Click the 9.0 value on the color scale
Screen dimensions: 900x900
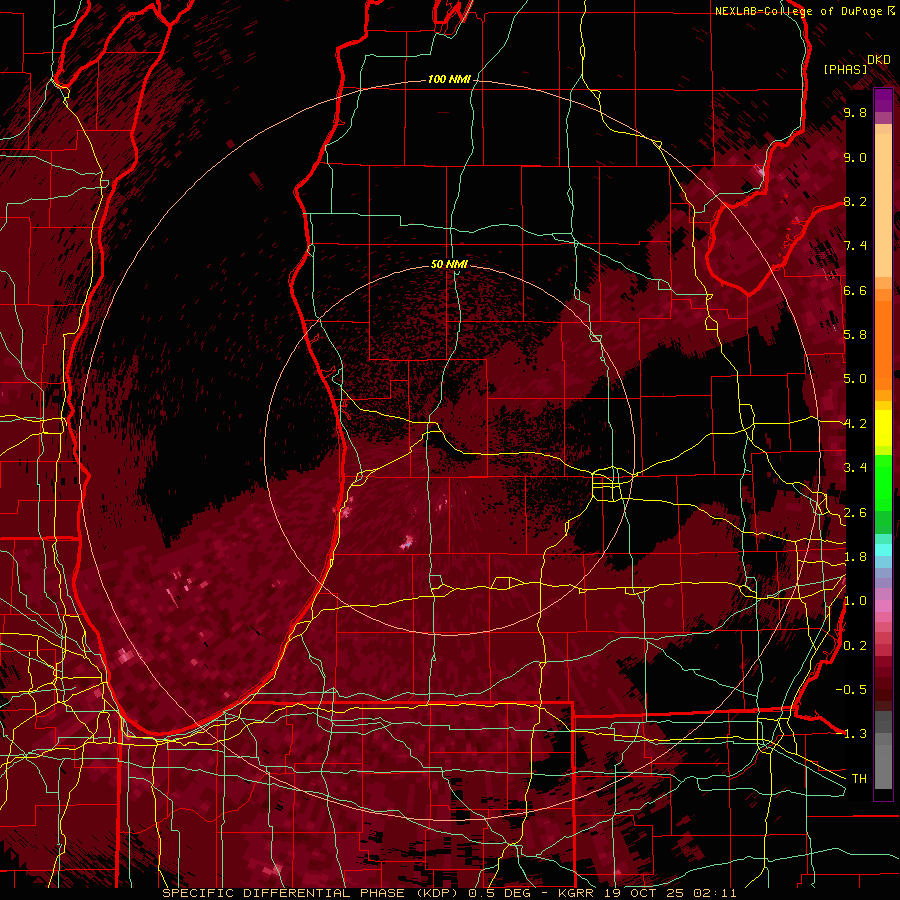[x=855, y=157]
